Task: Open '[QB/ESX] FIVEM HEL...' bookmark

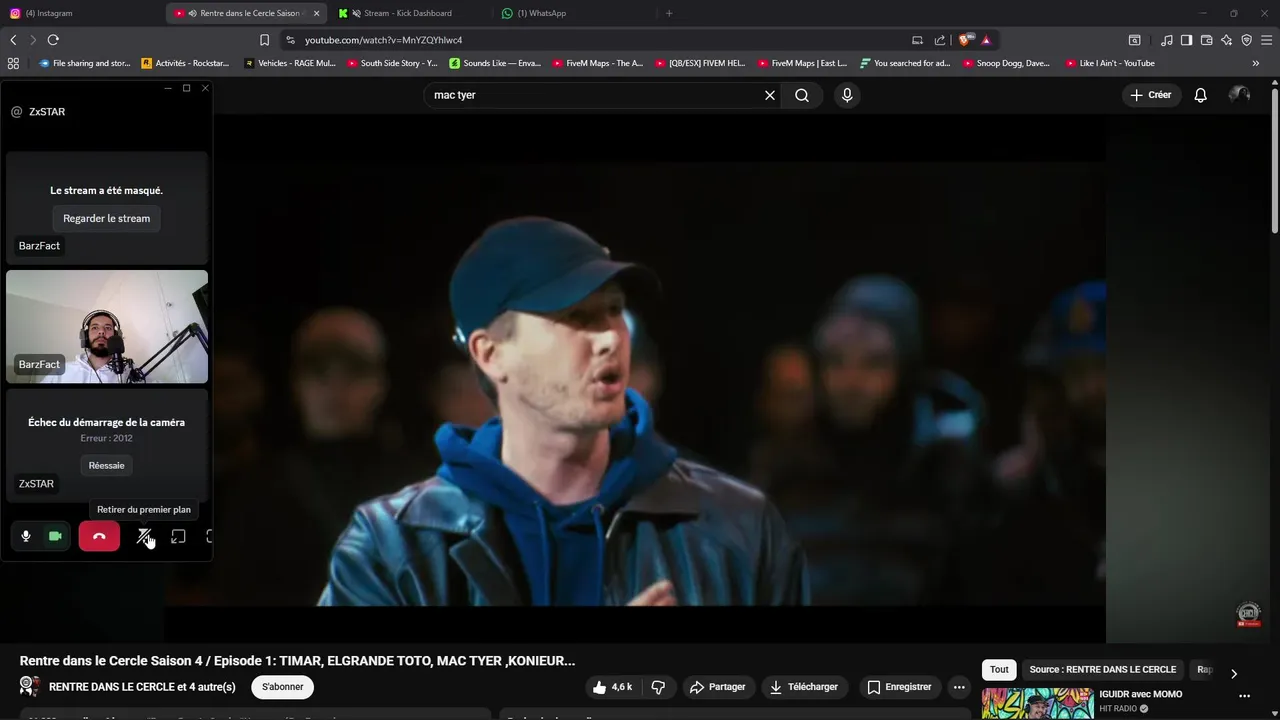Action: [x=700, y=63]
